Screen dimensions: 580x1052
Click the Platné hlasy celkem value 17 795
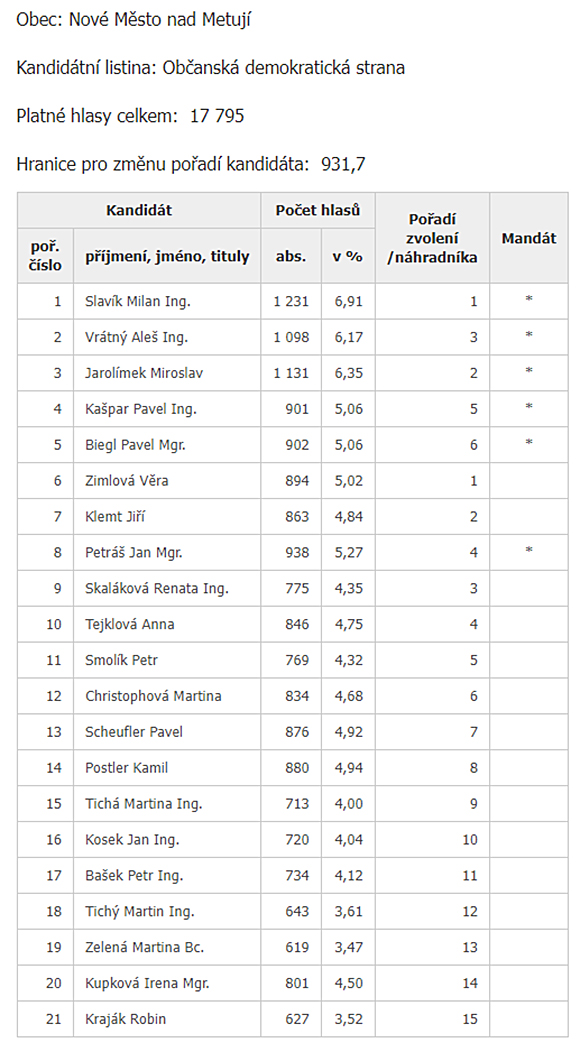point(218,116)
